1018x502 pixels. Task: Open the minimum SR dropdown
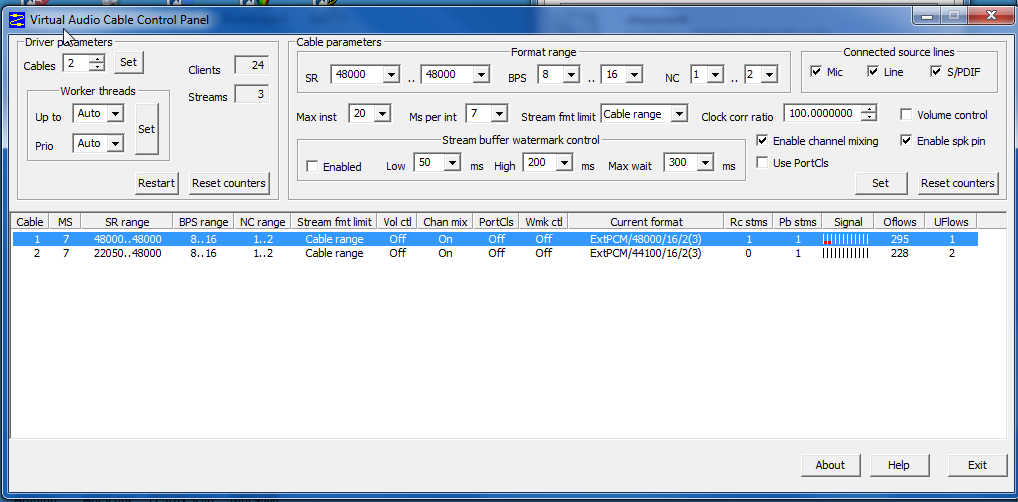[391, 75]
